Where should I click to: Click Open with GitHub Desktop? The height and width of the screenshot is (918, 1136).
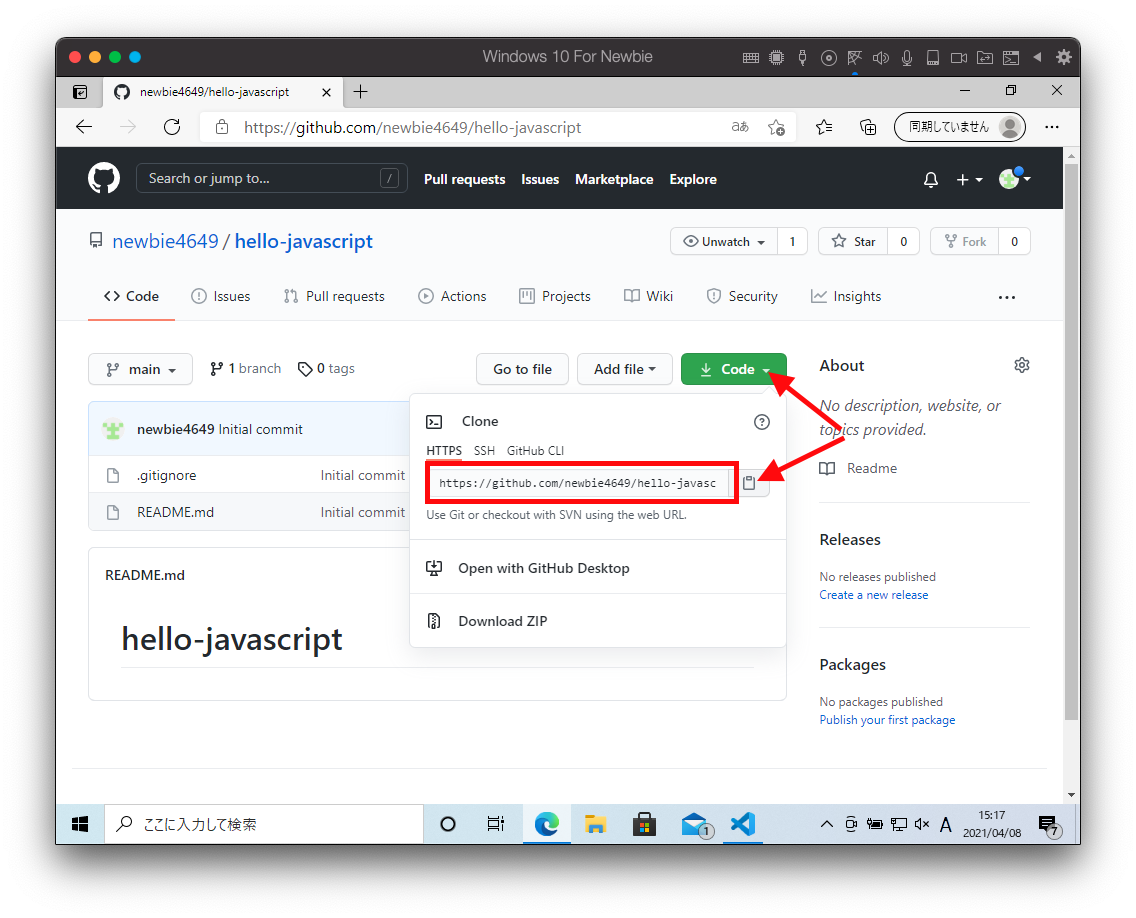[x=598, y=568]
